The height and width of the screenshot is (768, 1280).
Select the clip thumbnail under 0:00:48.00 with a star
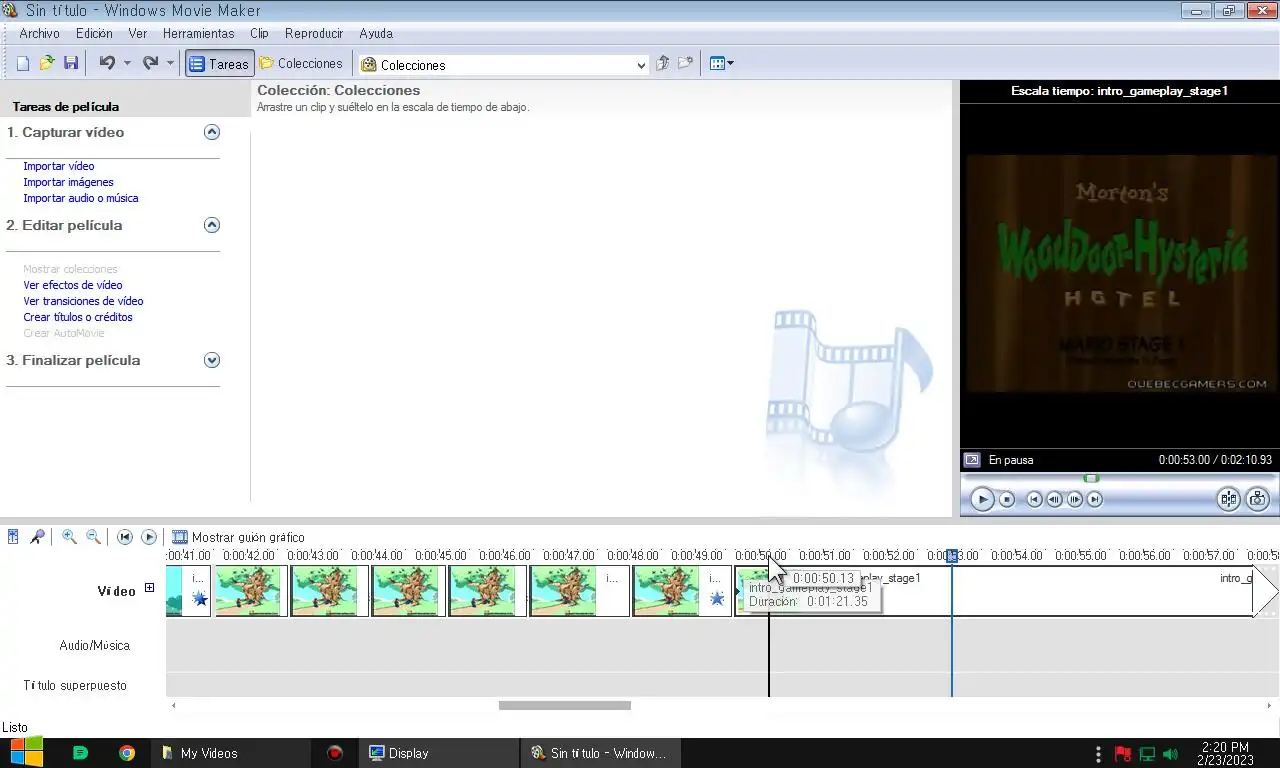[682, 591]
